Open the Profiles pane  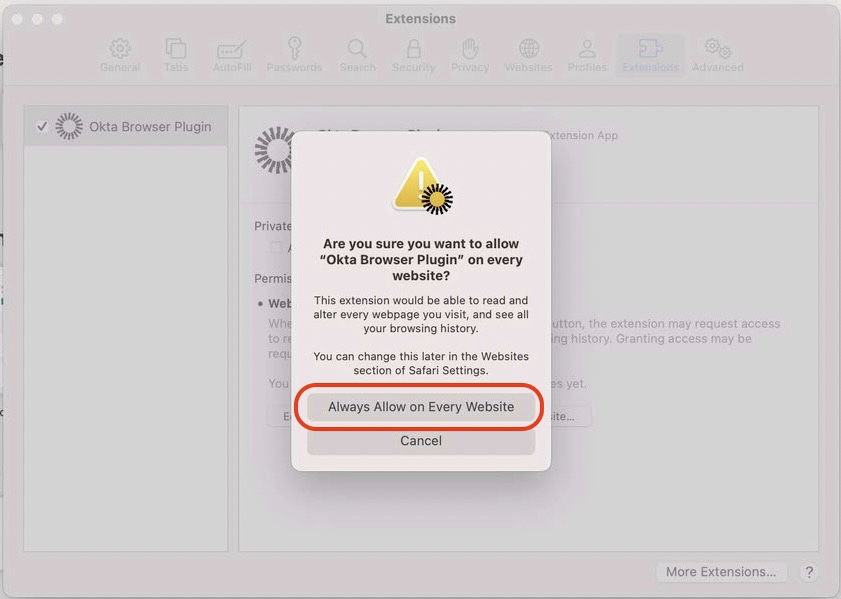587,55
